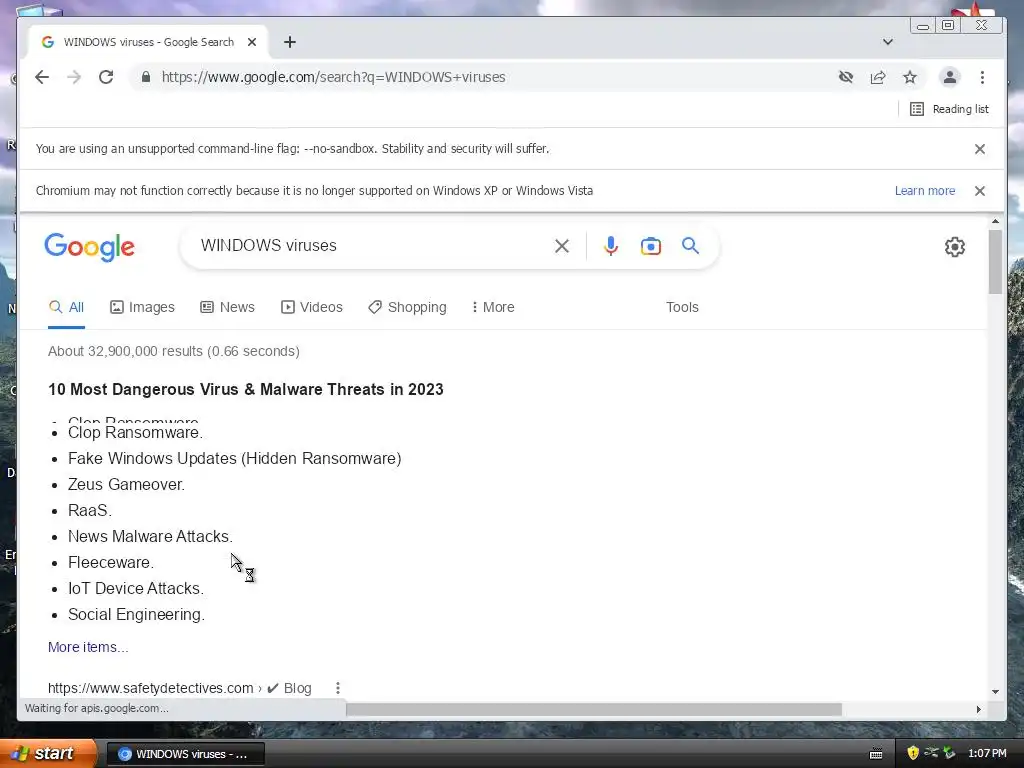Image resolution: width=1024 pixels, height=768 pixels.
Task: Click the 'Zeus Gameover.' list item
Action: pyautogui.click(x=126, y=485)
